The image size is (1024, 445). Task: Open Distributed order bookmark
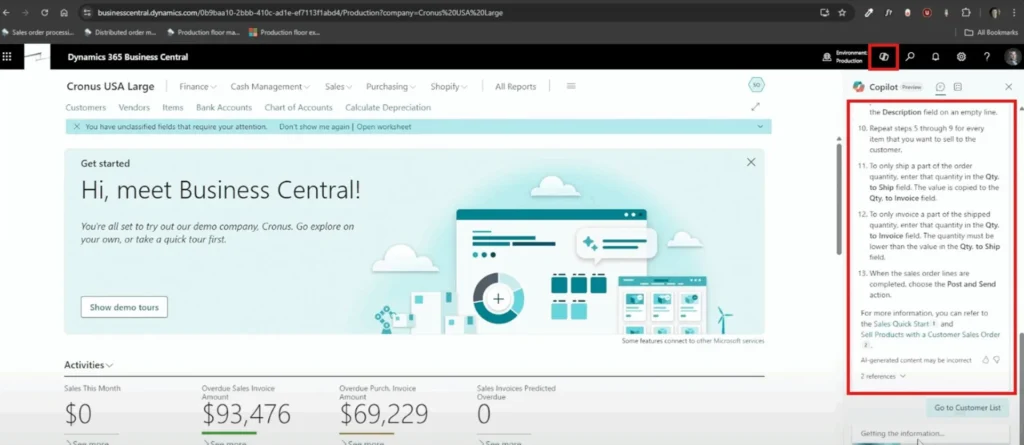[x=121, y=32]
